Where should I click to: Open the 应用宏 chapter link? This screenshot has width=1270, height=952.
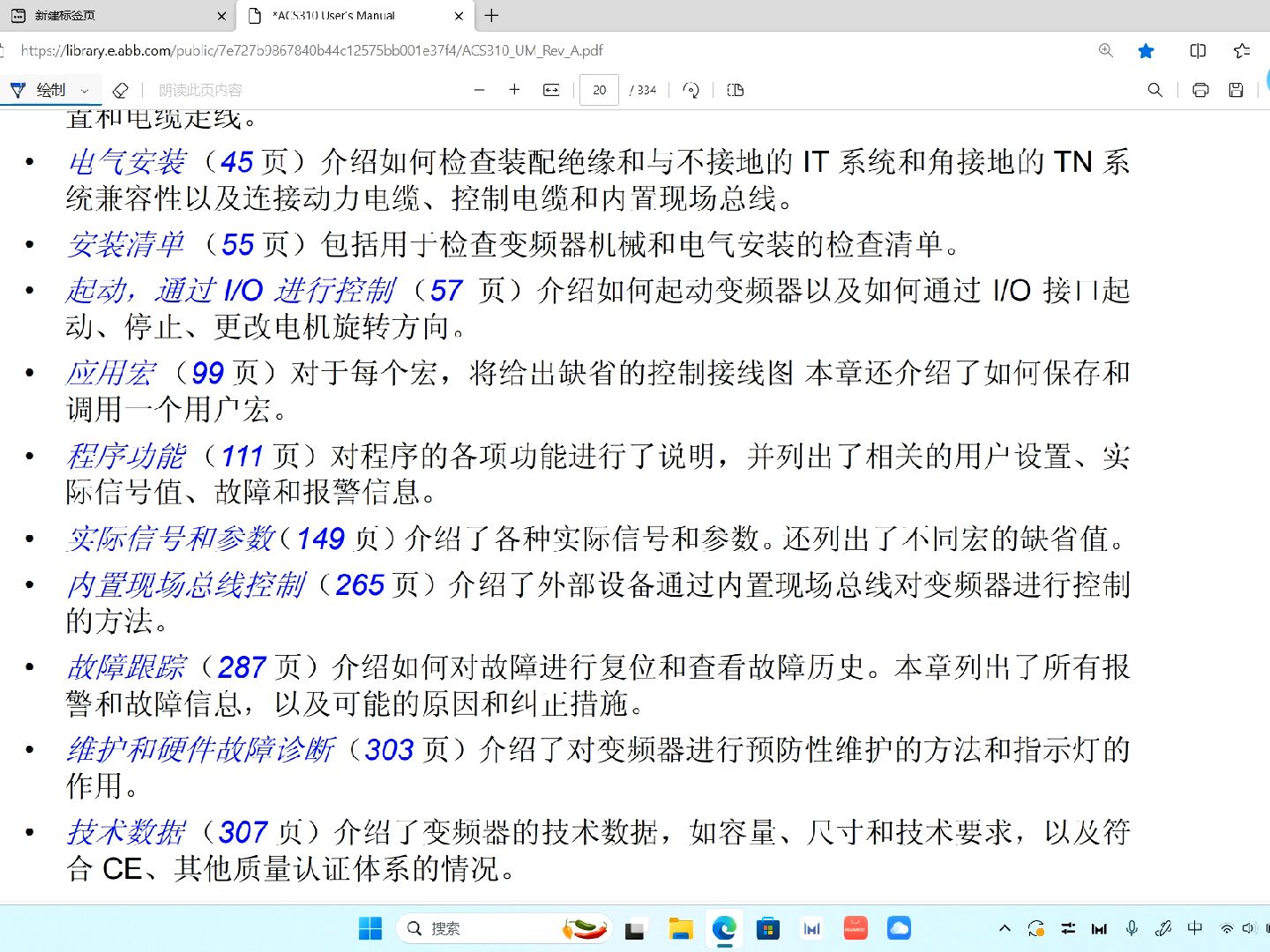pyautogui.click(x=111, y=373)
